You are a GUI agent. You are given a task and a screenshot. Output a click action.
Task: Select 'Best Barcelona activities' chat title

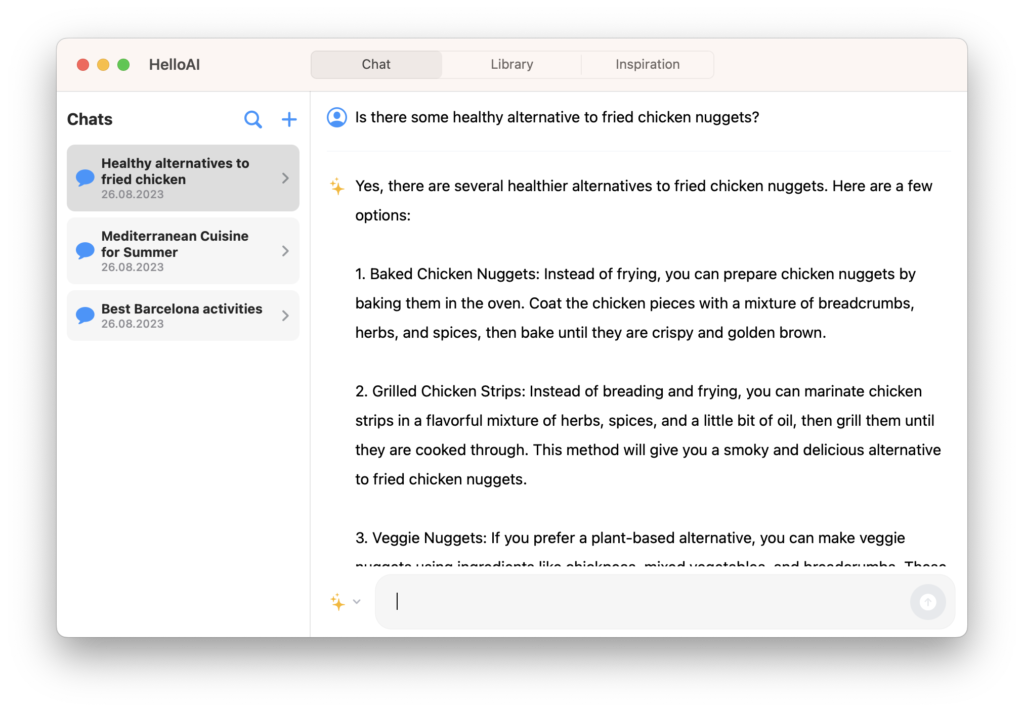point(182,309)
